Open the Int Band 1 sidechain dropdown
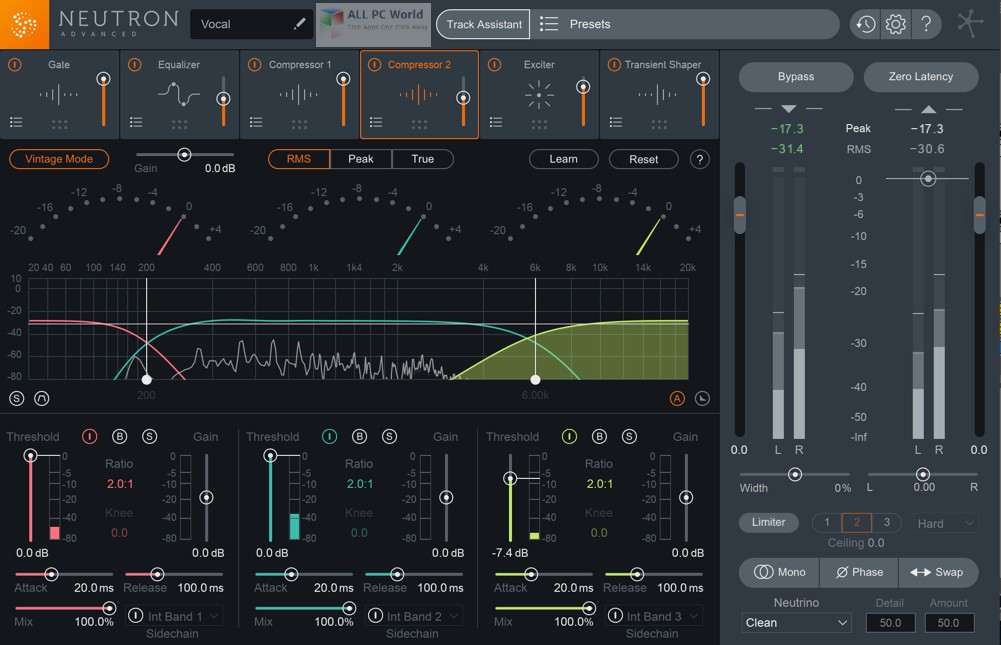The width and height of the screenshot is (1001, 645). [x=174, y=616]
